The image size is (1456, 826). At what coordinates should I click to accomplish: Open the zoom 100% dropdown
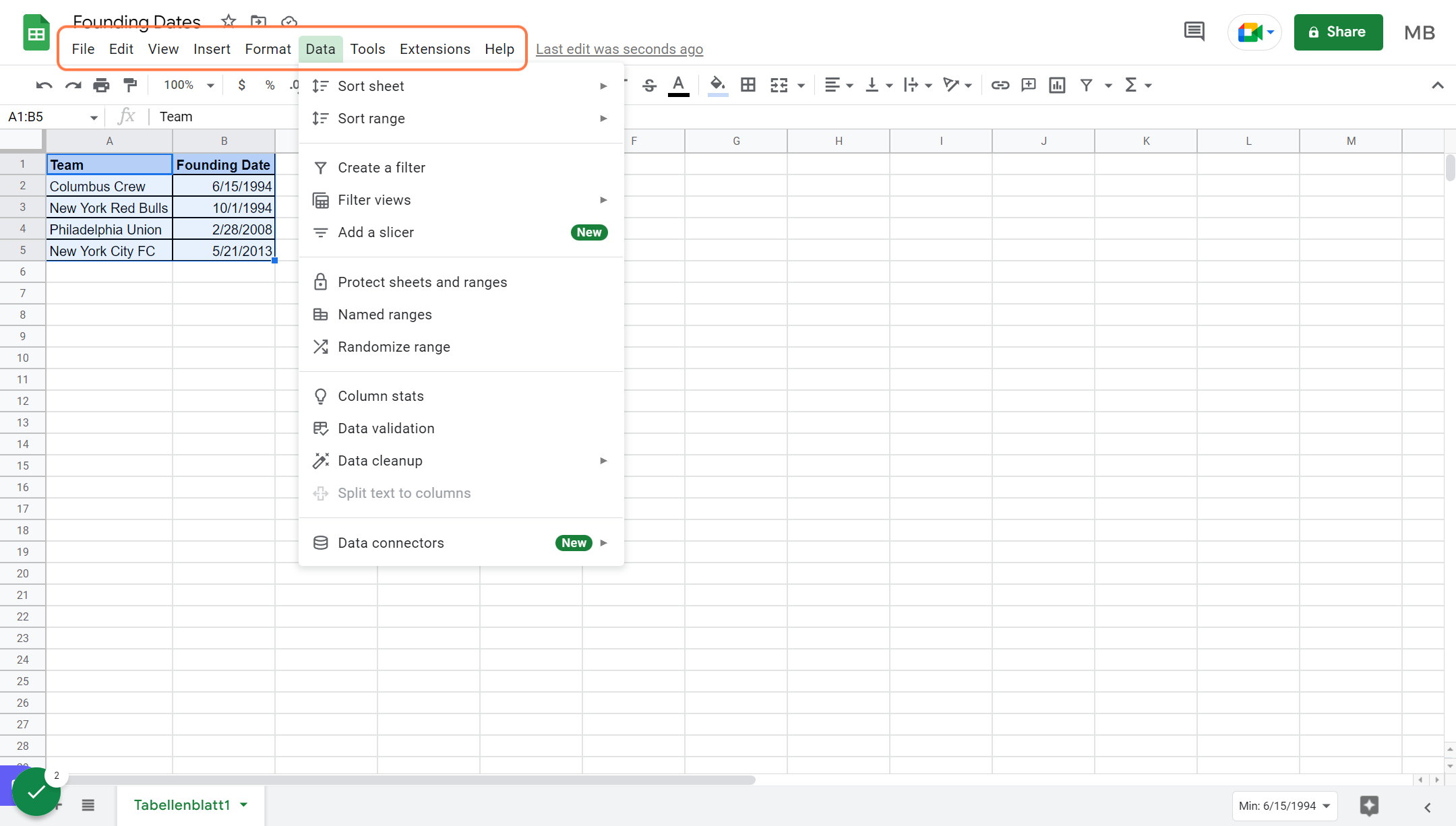tap(189, 85)
